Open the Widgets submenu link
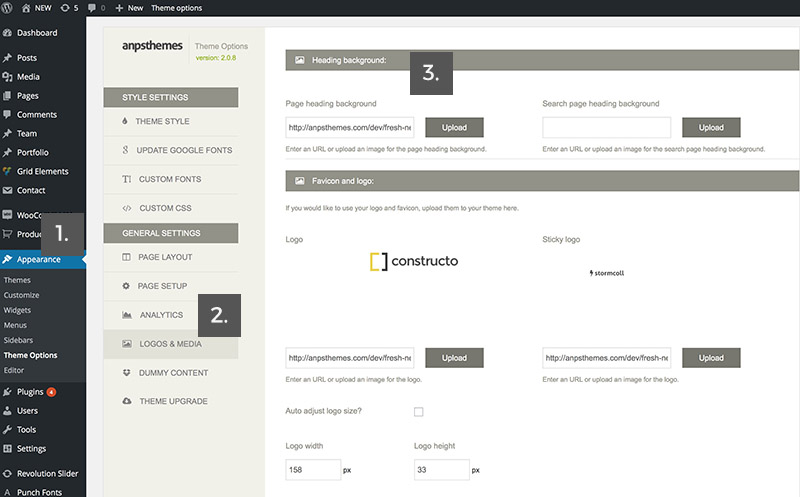800x497 pixels. 17,310
